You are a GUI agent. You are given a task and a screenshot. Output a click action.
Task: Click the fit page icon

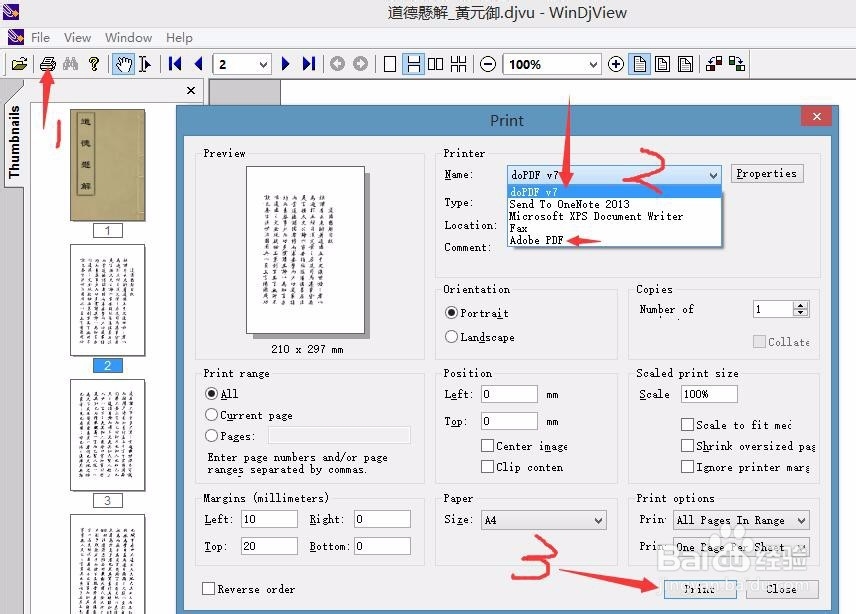[x=685, y=64]
